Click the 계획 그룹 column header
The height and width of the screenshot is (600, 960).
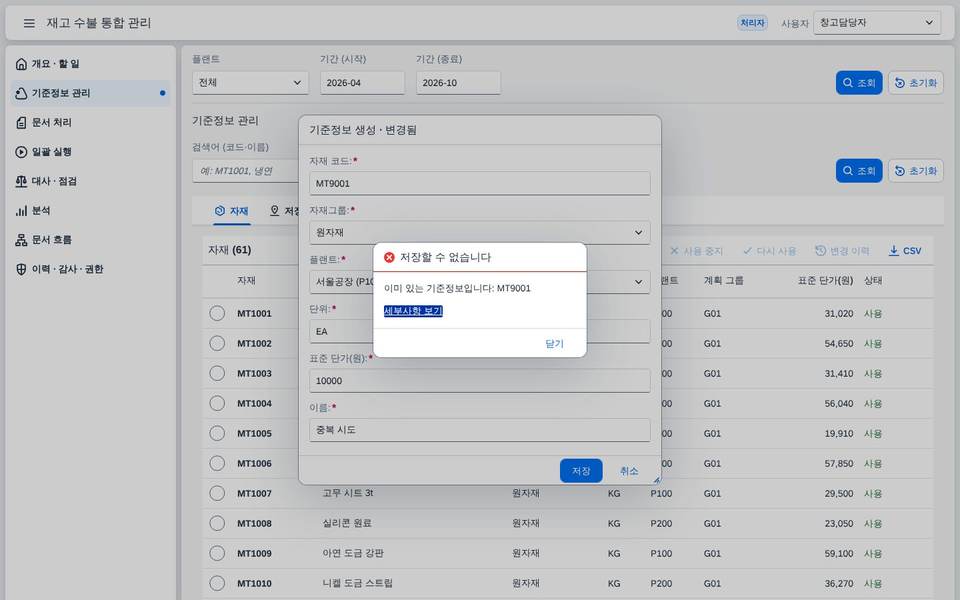click(x=724, y=280)
